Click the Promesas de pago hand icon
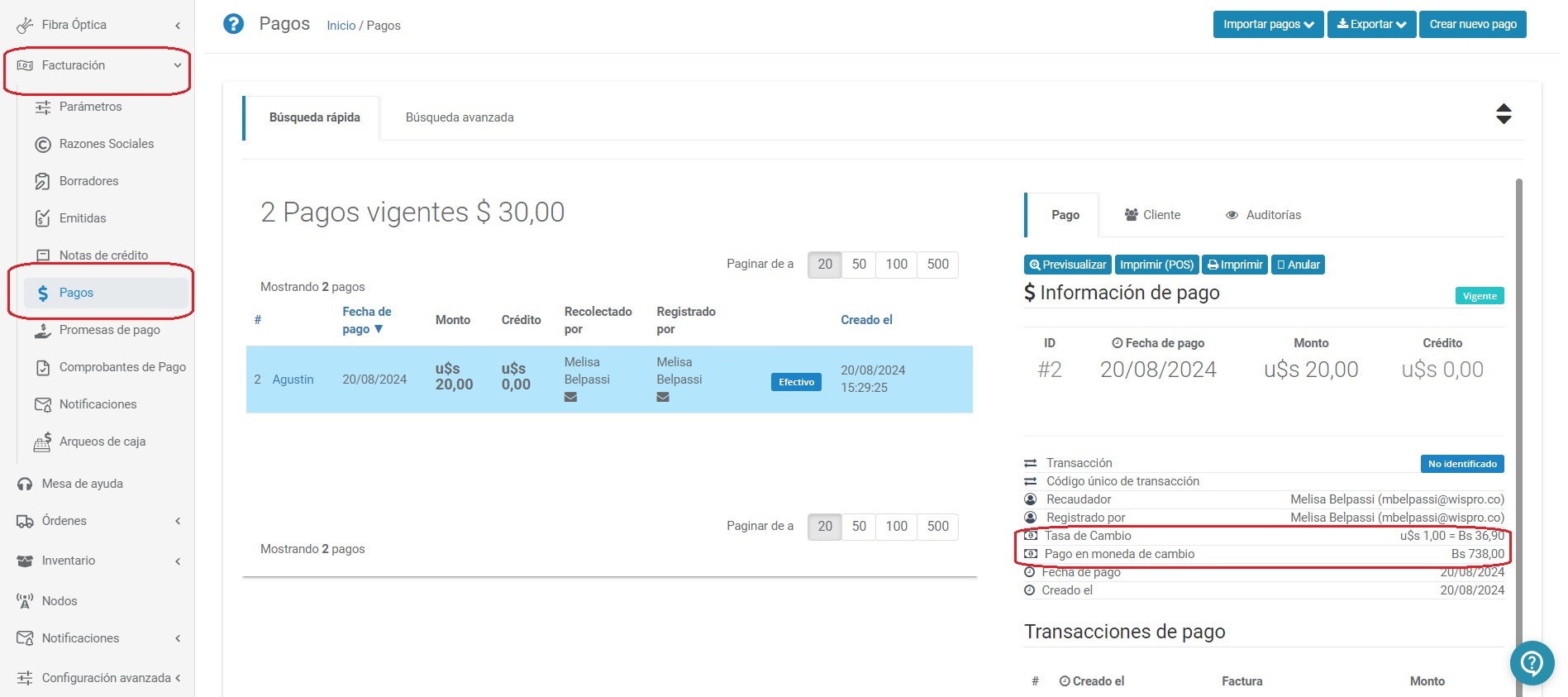 (x=43, y=331)
